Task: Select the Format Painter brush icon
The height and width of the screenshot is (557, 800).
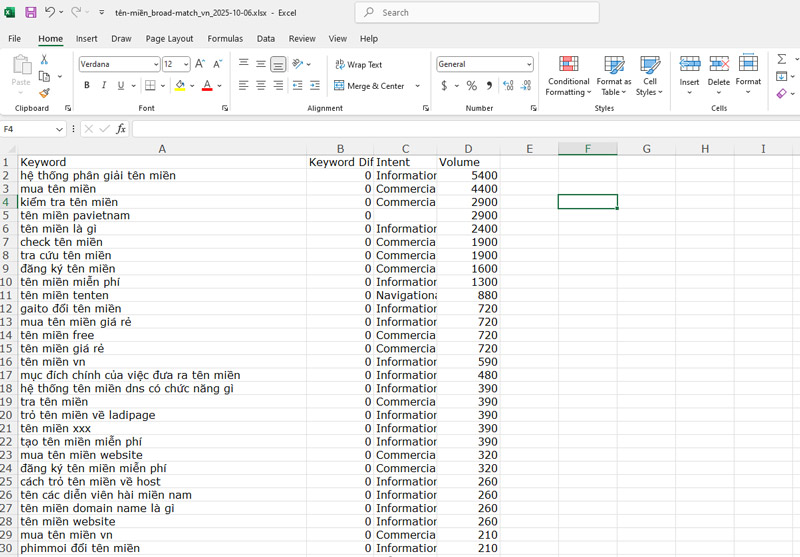Action: click(x=44, y=93)
